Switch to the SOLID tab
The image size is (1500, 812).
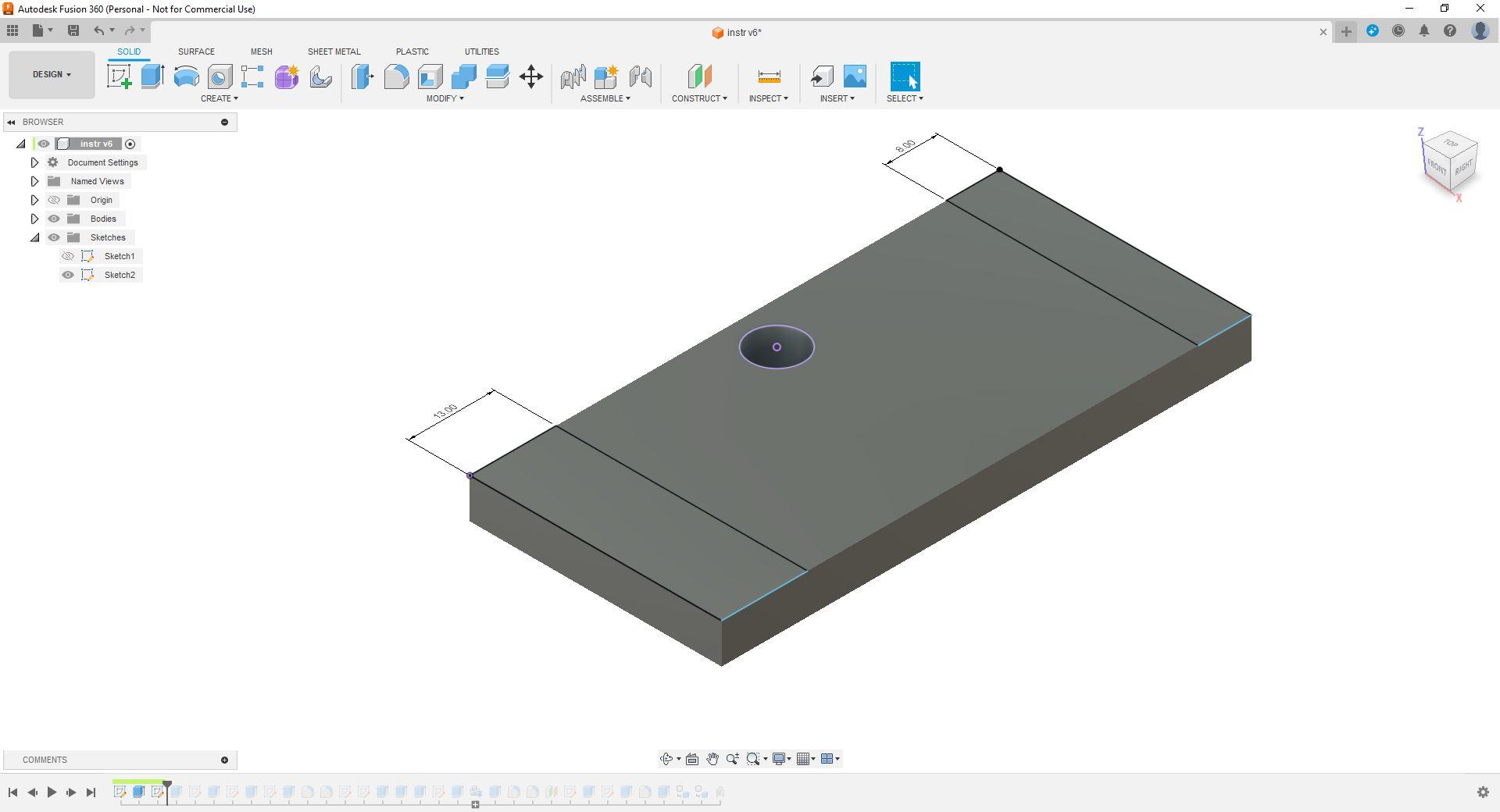coord(129,52)
